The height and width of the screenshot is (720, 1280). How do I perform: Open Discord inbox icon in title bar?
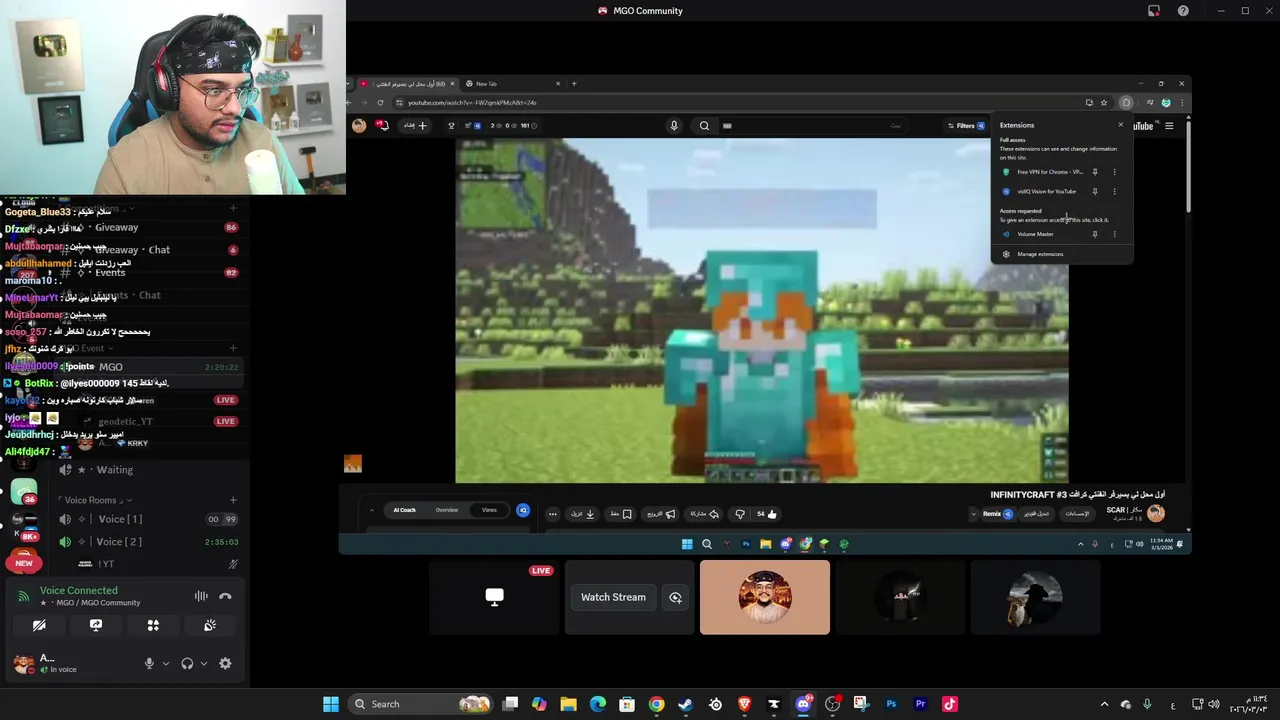pos(1153,11)
